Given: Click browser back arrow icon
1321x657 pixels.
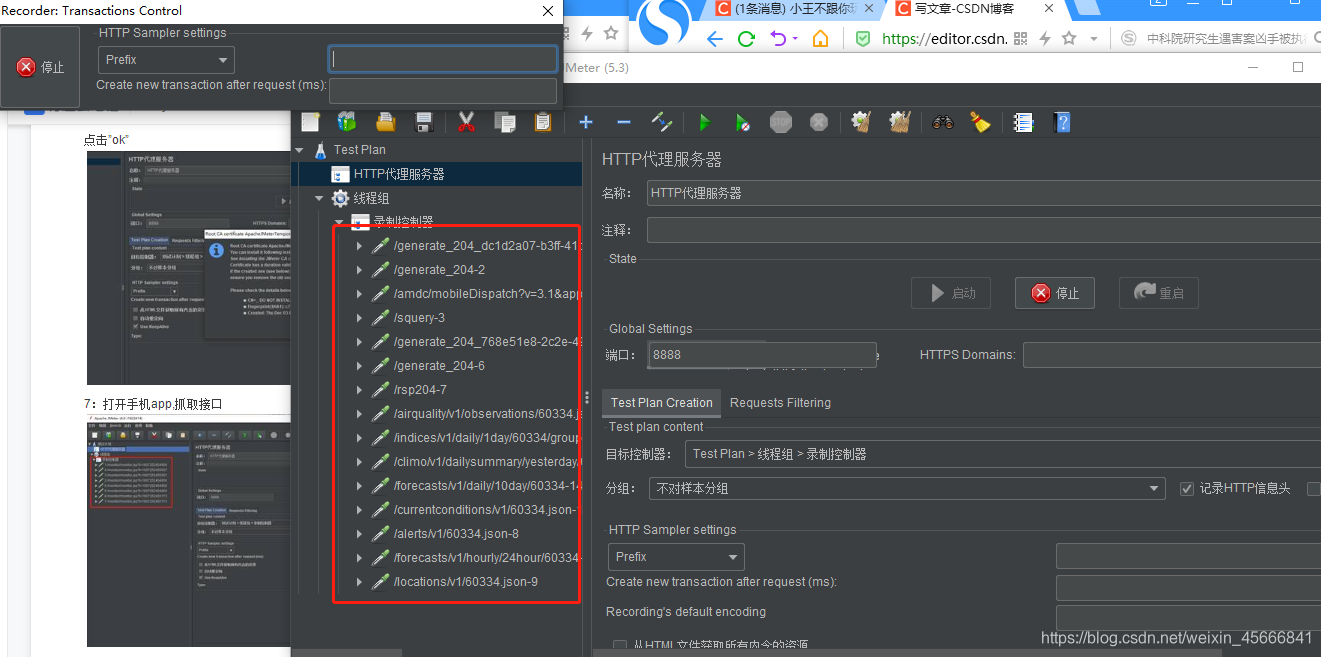Looking at the screenshot, I should tap(714, 40).
